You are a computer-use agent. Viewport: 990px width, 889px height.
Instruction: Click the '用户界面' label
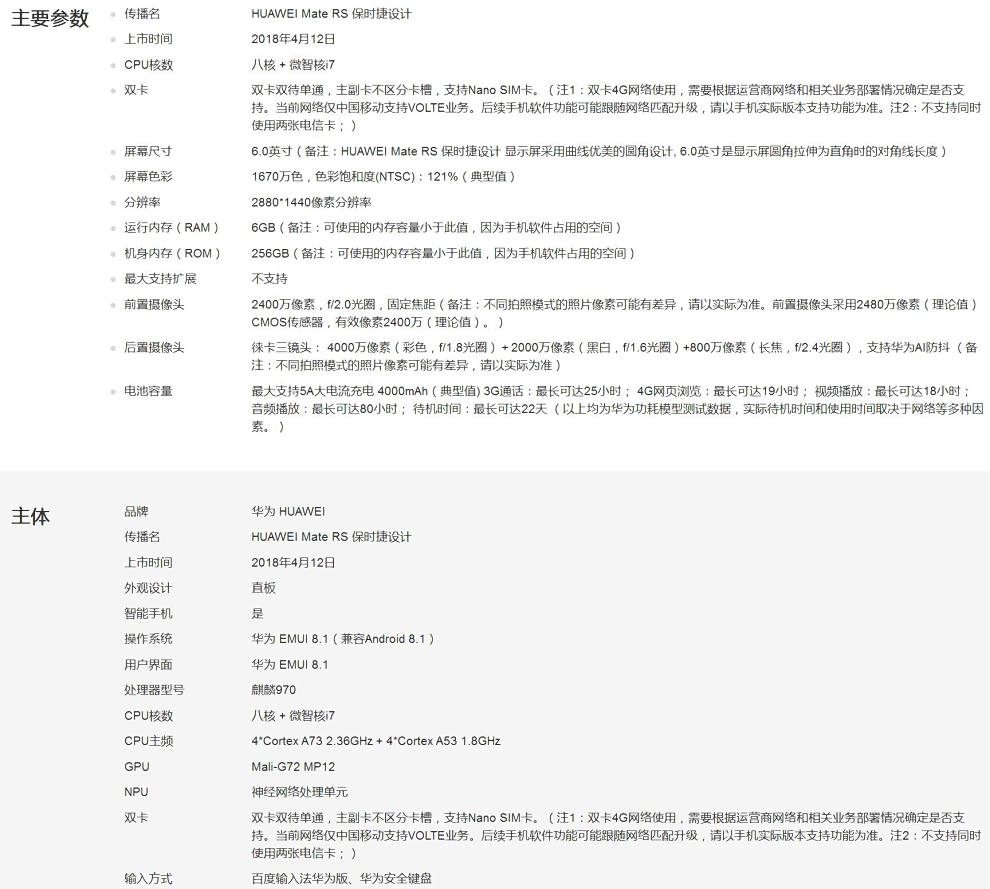click(x=148, y=665)
